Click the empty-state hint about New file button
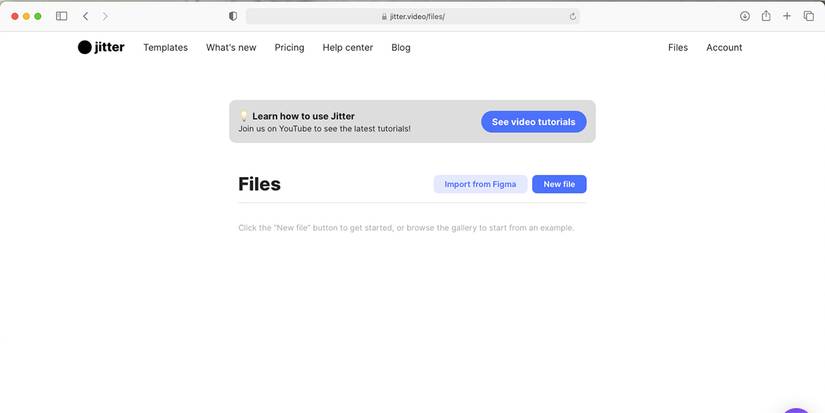Screen dimensions: 825x413 (406, 228)
